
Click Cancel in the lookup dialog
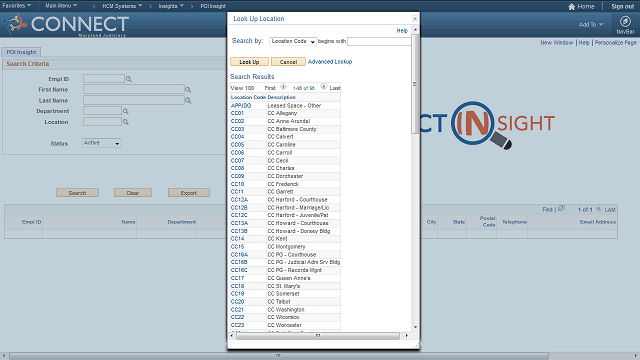pos(288,62)
